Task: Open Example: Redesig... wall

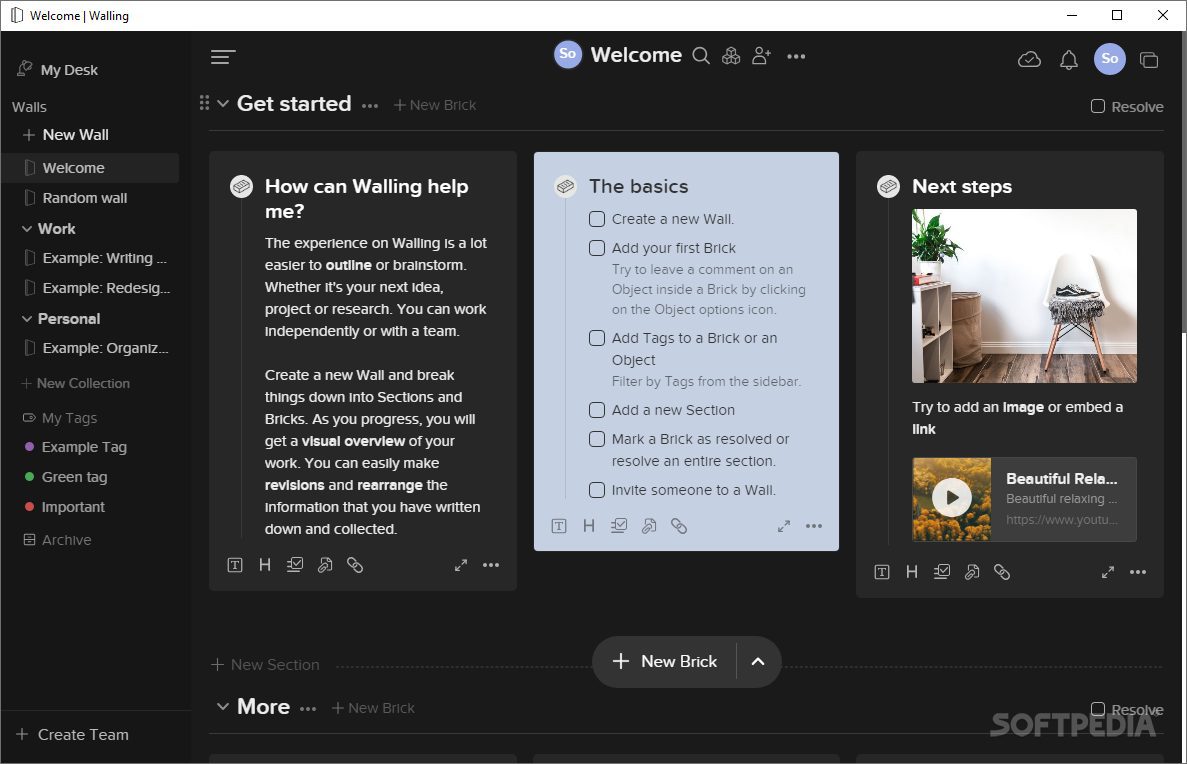Action: coord(90,288)
